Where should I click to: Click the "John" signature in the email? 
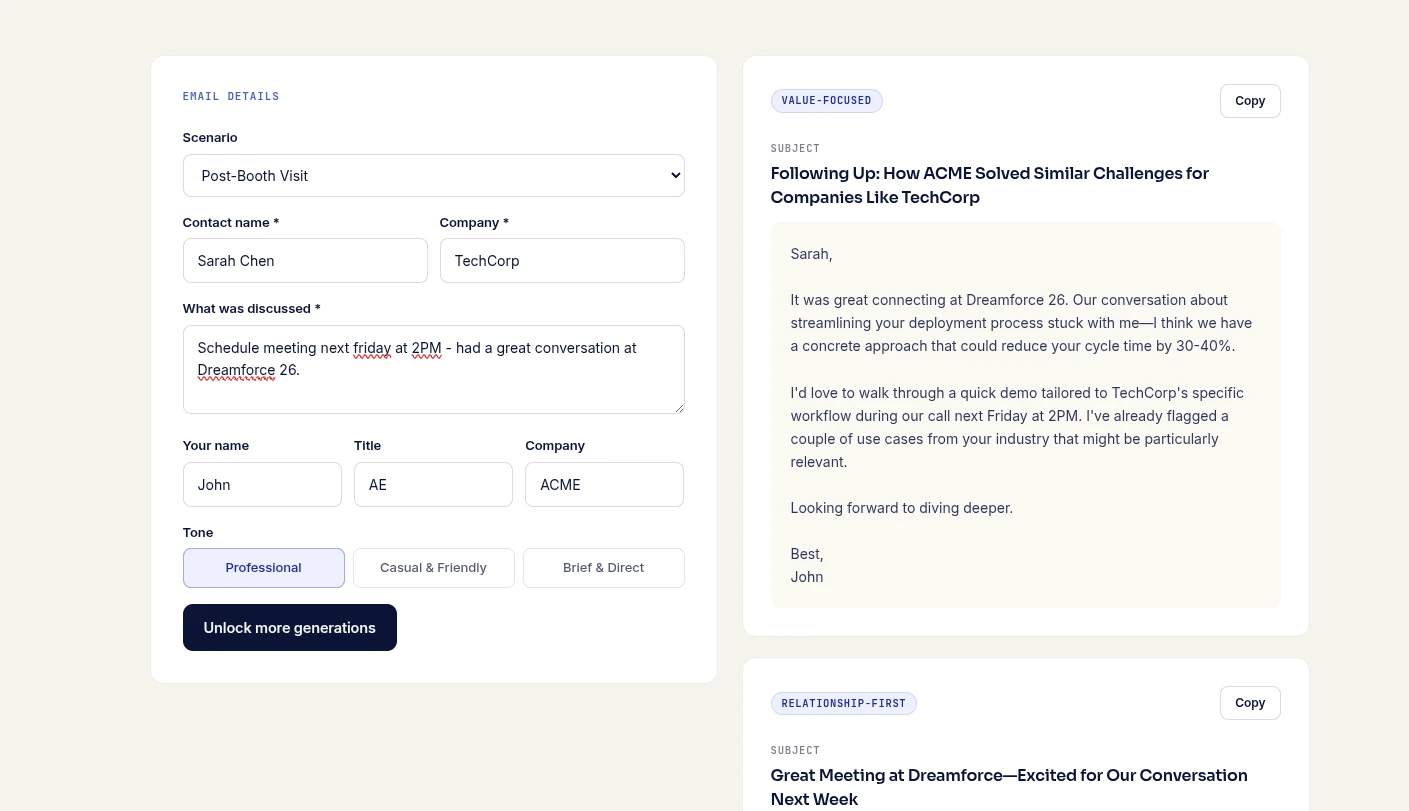pos(807,577)
